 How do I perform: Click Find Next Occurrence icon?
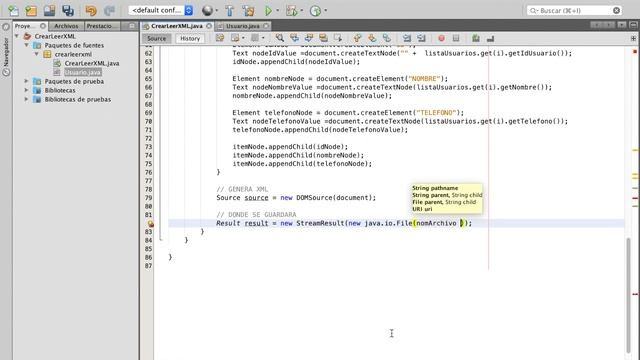309,38
